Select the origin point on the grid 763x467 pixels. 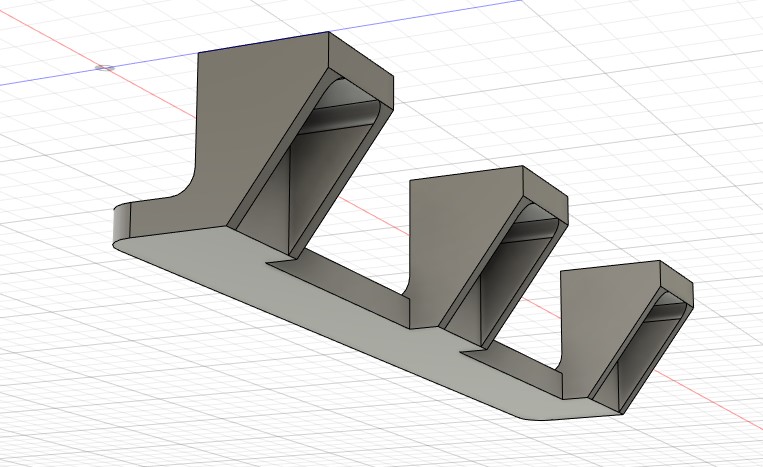(105, 68)
